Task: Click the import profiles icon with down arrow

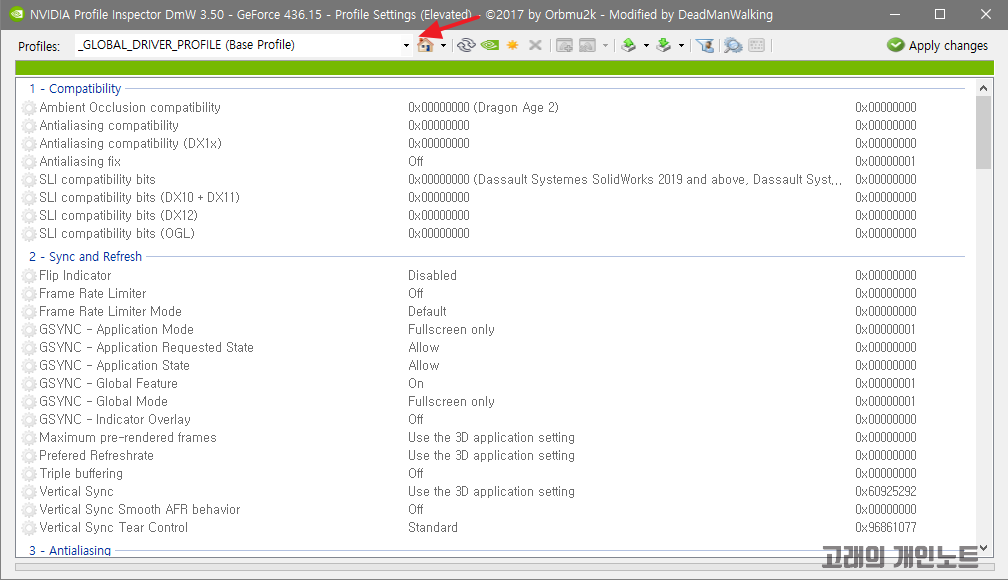Action: (x=664, y=45)
